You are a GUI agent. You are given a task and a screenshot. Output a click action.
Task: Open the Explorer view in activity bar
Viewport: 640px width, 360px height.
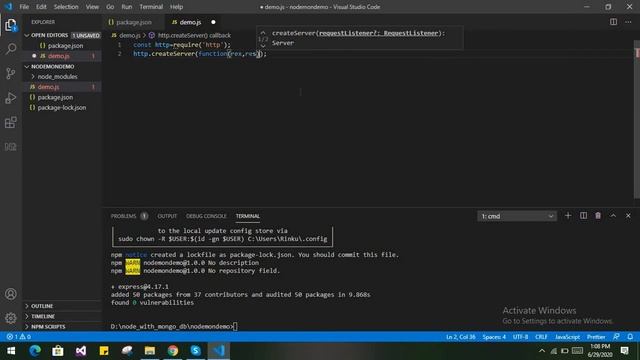click(x=11, y=25)
